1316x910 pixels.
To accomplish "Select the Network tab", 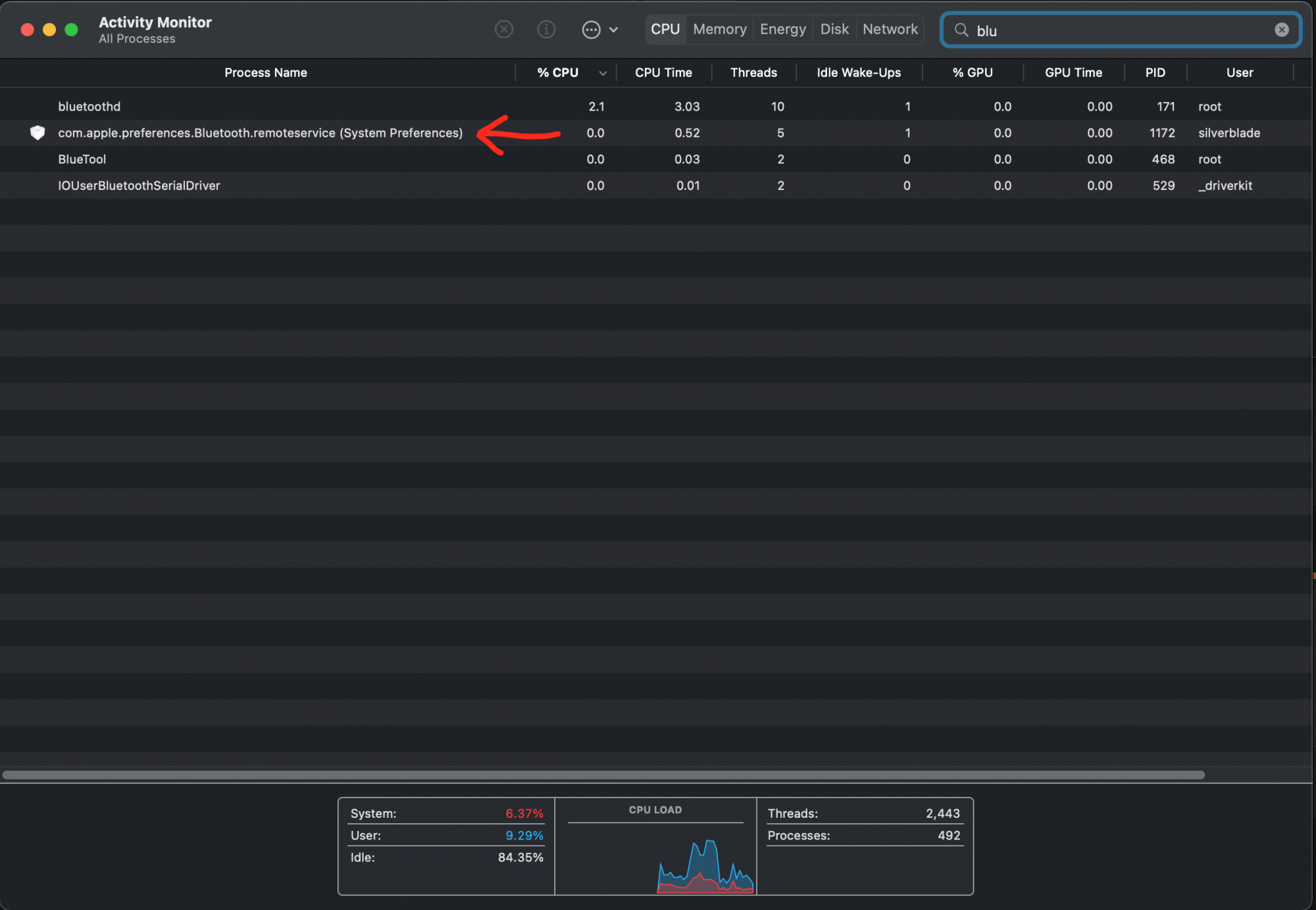I will (890, 30).
